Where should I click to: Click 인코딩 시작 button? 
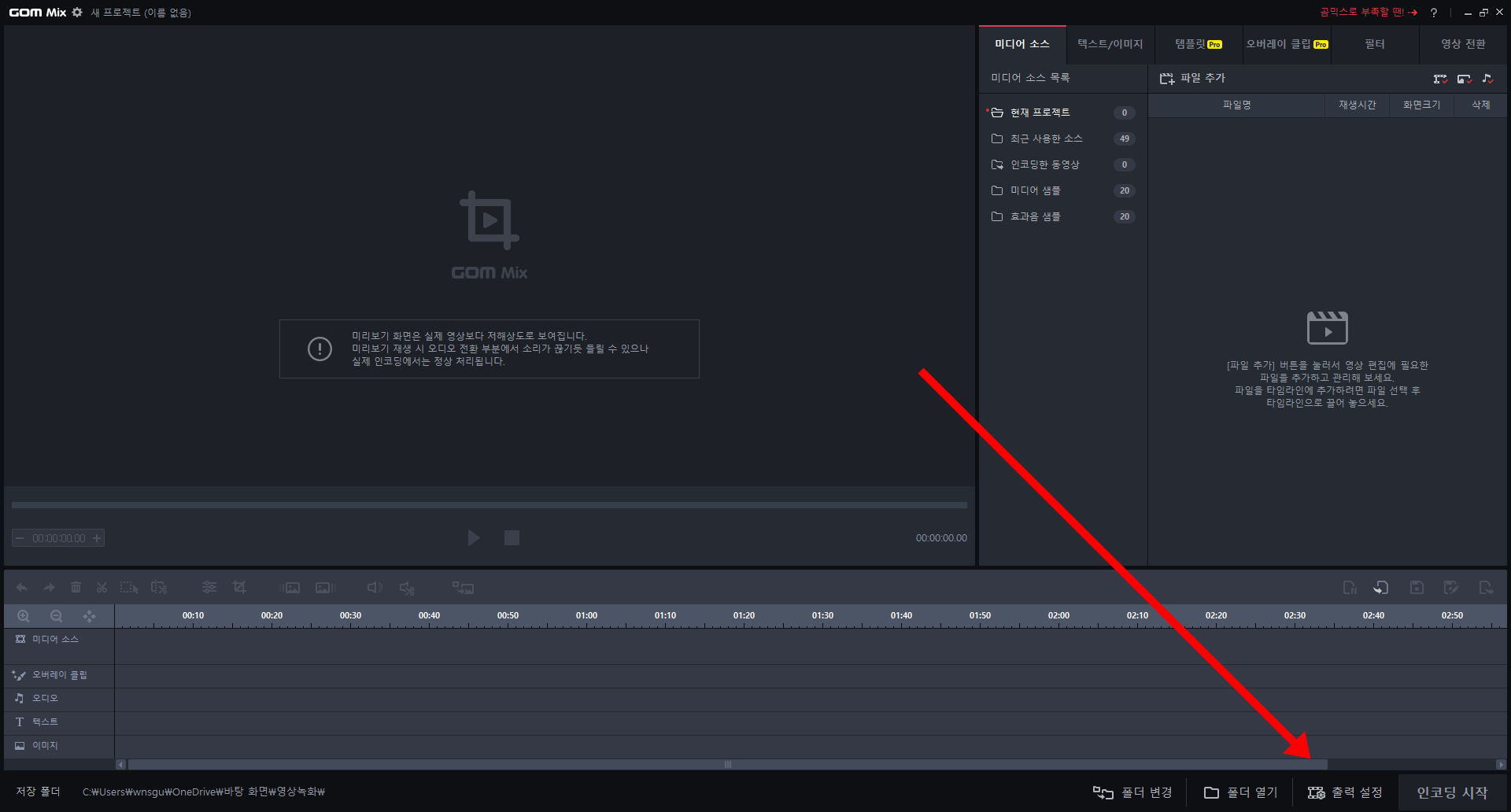click(x=1452, y=792)
